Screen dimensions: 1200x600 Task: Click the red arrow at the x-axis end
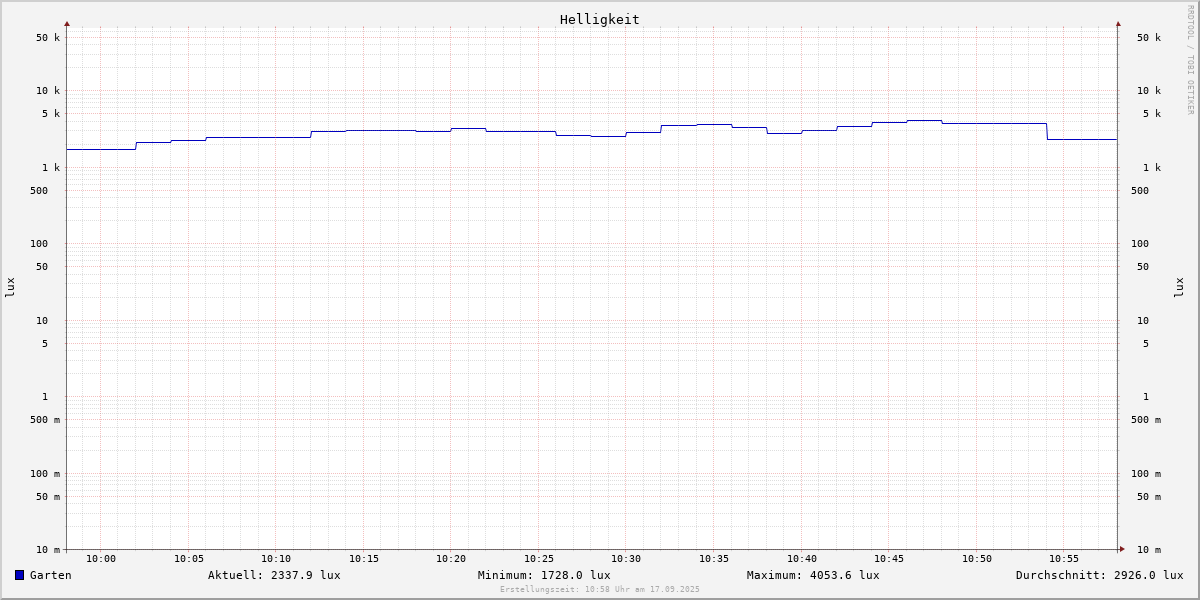pos(1122,549)
